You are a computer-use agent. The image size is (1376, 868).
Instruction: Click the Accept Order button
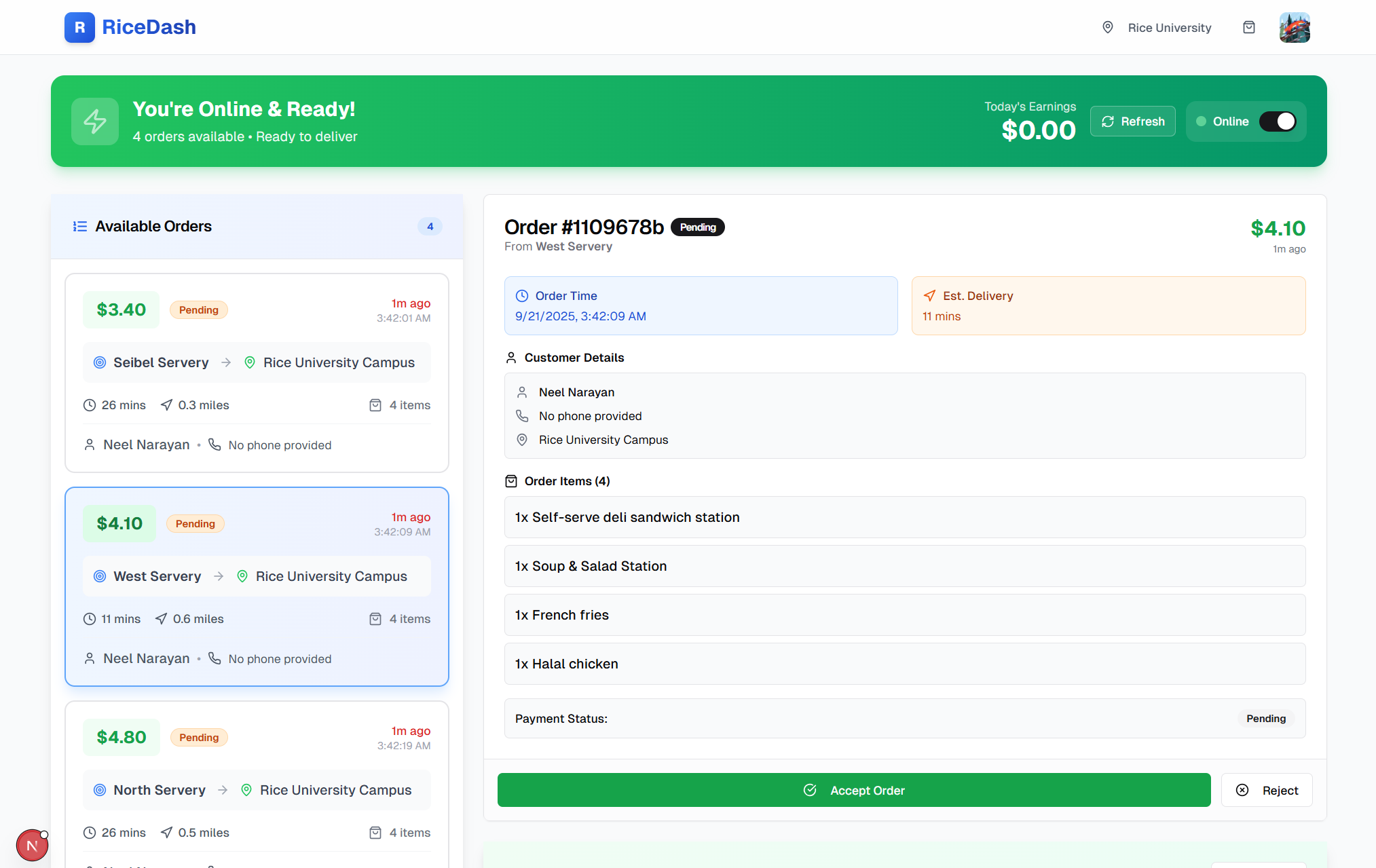[x=853, y=790]
